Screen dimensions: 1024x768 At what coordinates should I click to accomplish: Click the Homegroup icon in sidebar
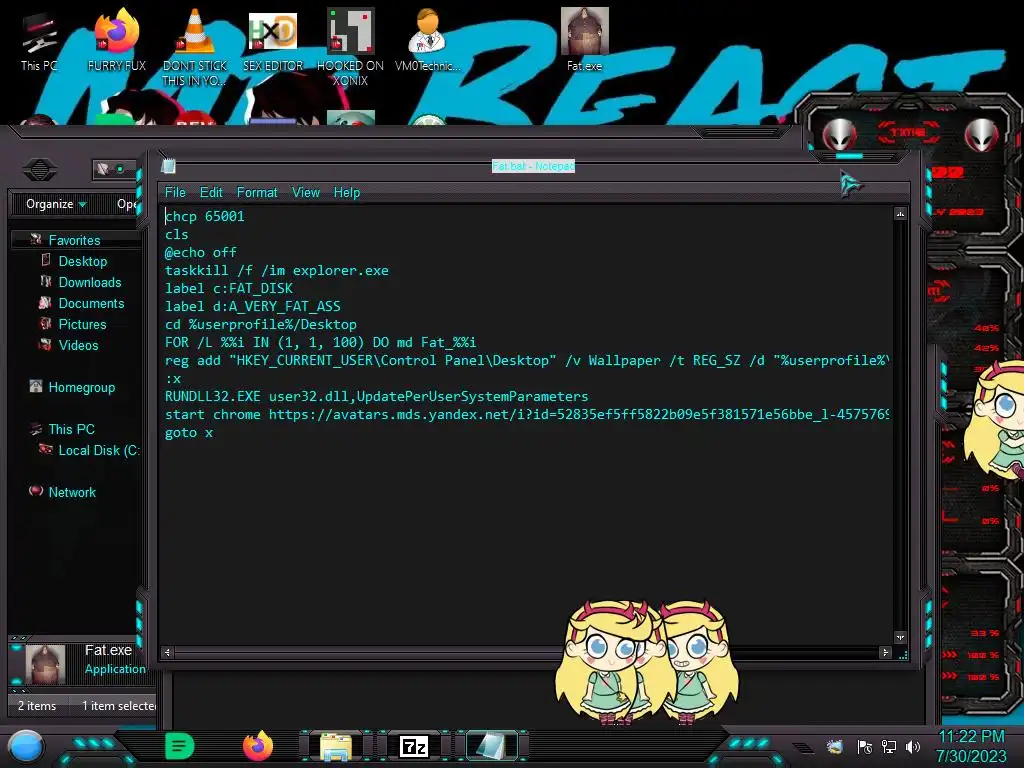coord(36,386)
